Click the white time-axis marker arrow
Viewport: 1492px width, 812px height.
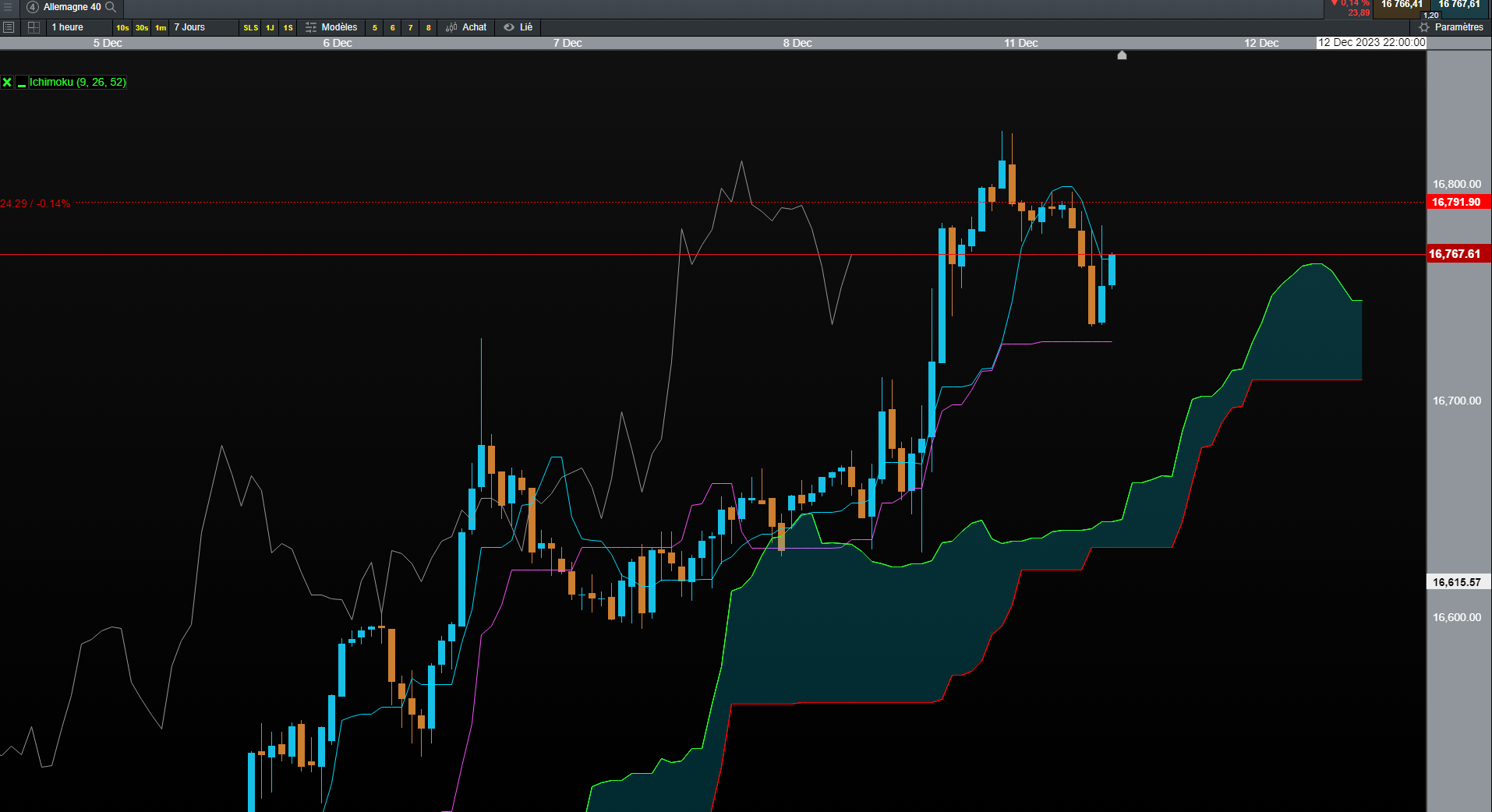tap(1122, 55)
